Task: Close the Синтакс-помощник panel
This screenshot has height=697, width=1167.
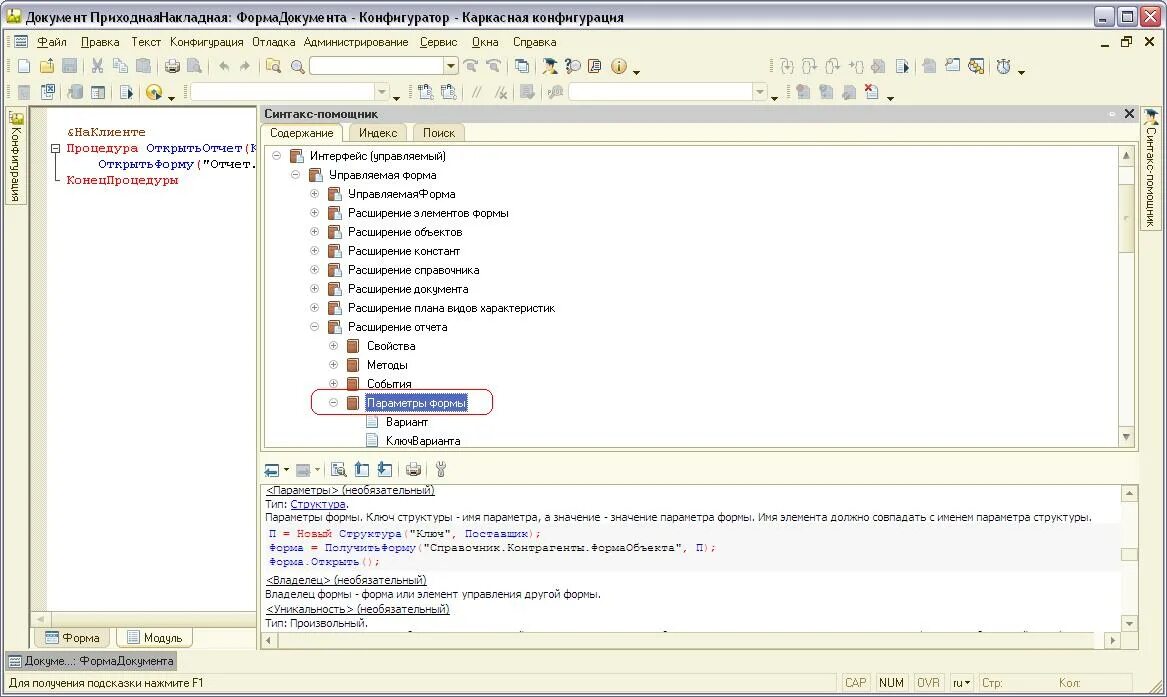Action: click(1129, 114)
